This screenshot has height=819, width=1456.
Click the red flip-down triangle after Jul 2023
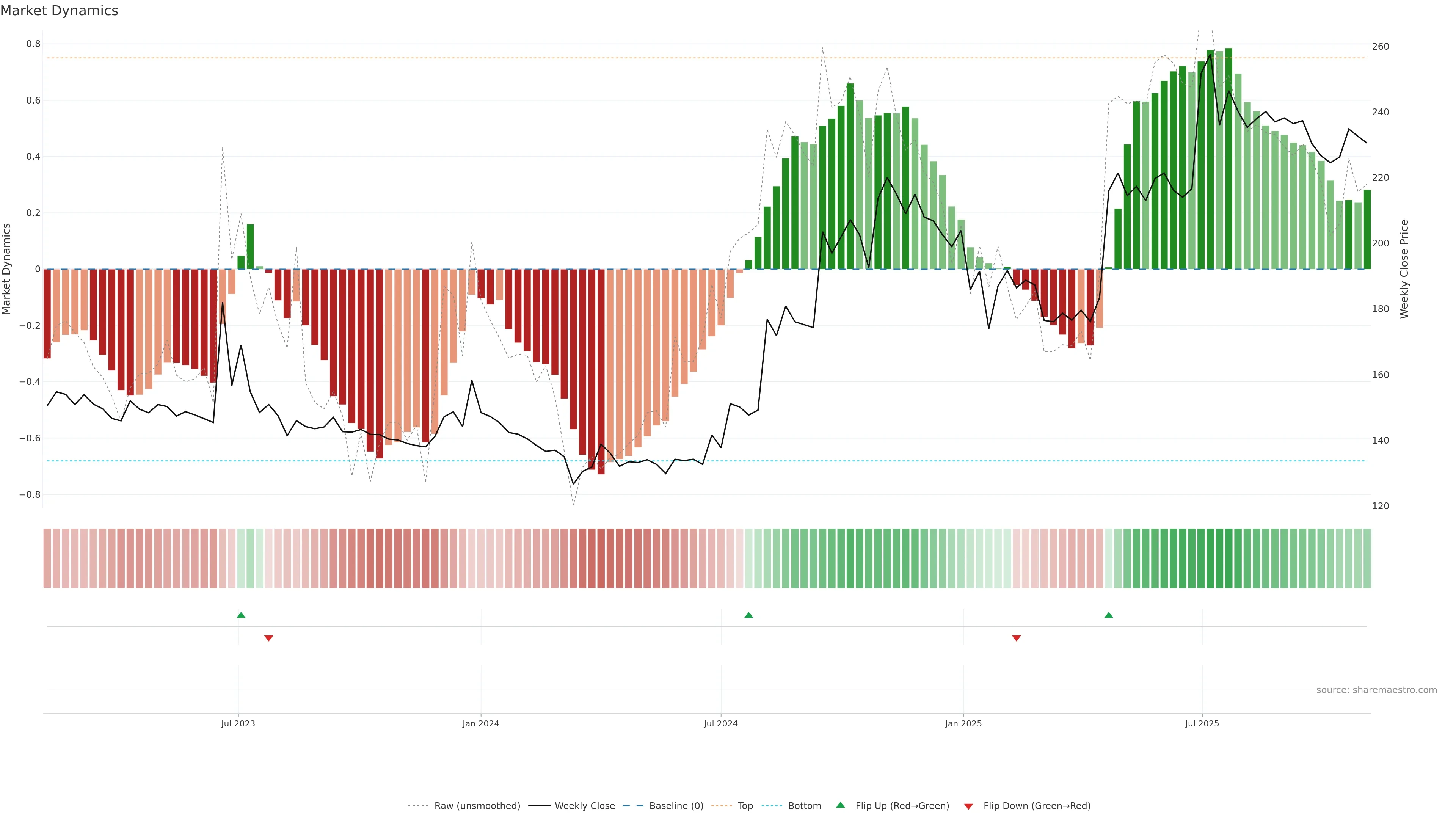[268, 638]
